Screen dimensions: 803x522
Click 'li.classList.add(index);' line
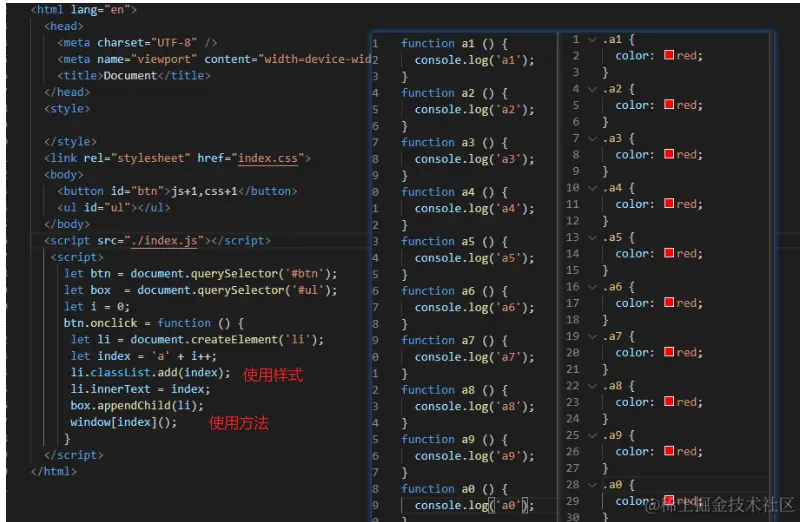click(151, 372)
